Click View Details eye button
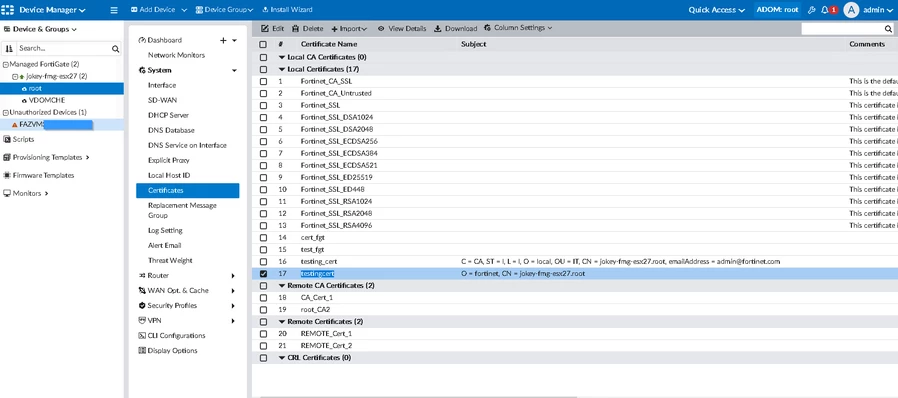 tap(401, 28)
